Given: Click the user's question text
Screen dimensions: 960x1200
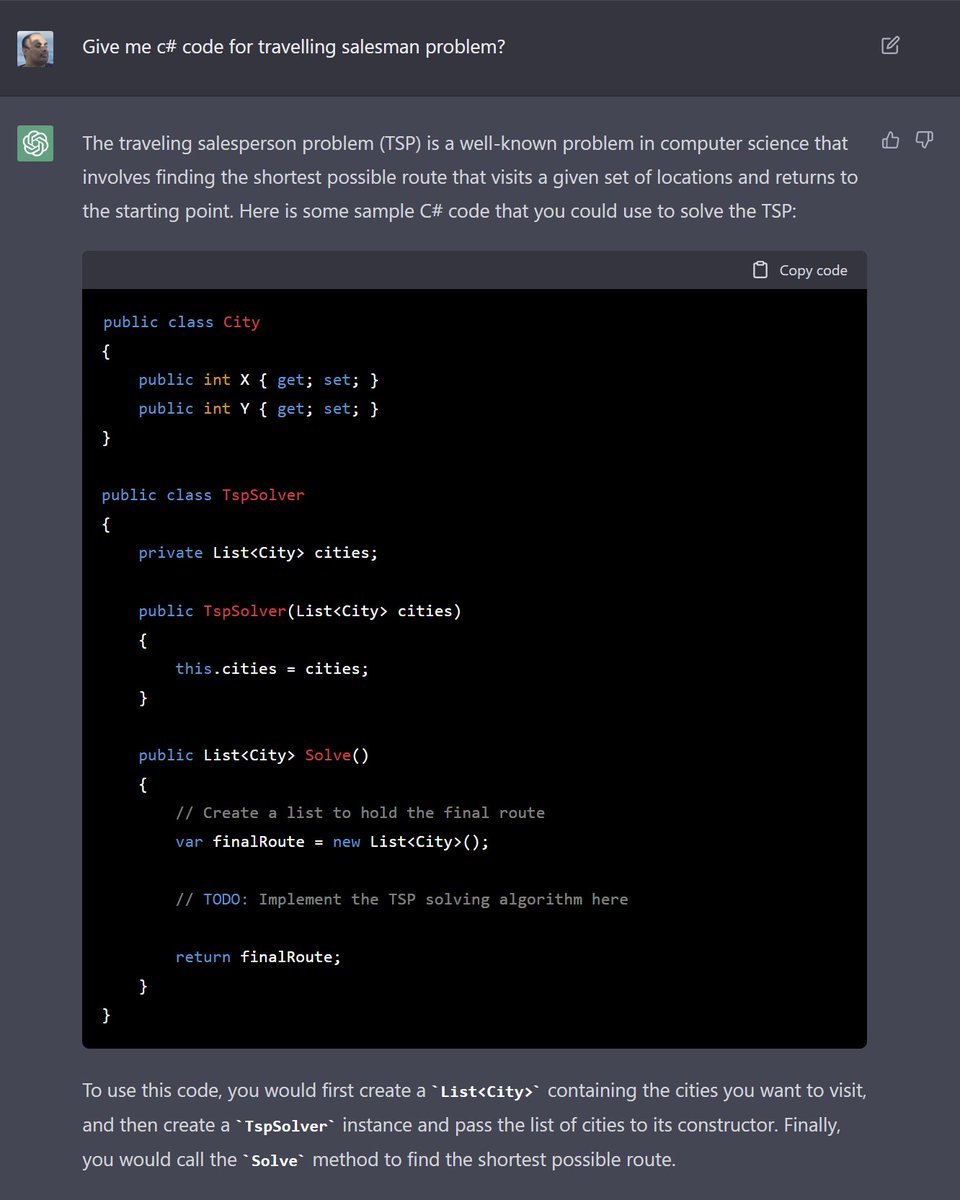Looking at the screenshot, I should click(x=294, y=46).
